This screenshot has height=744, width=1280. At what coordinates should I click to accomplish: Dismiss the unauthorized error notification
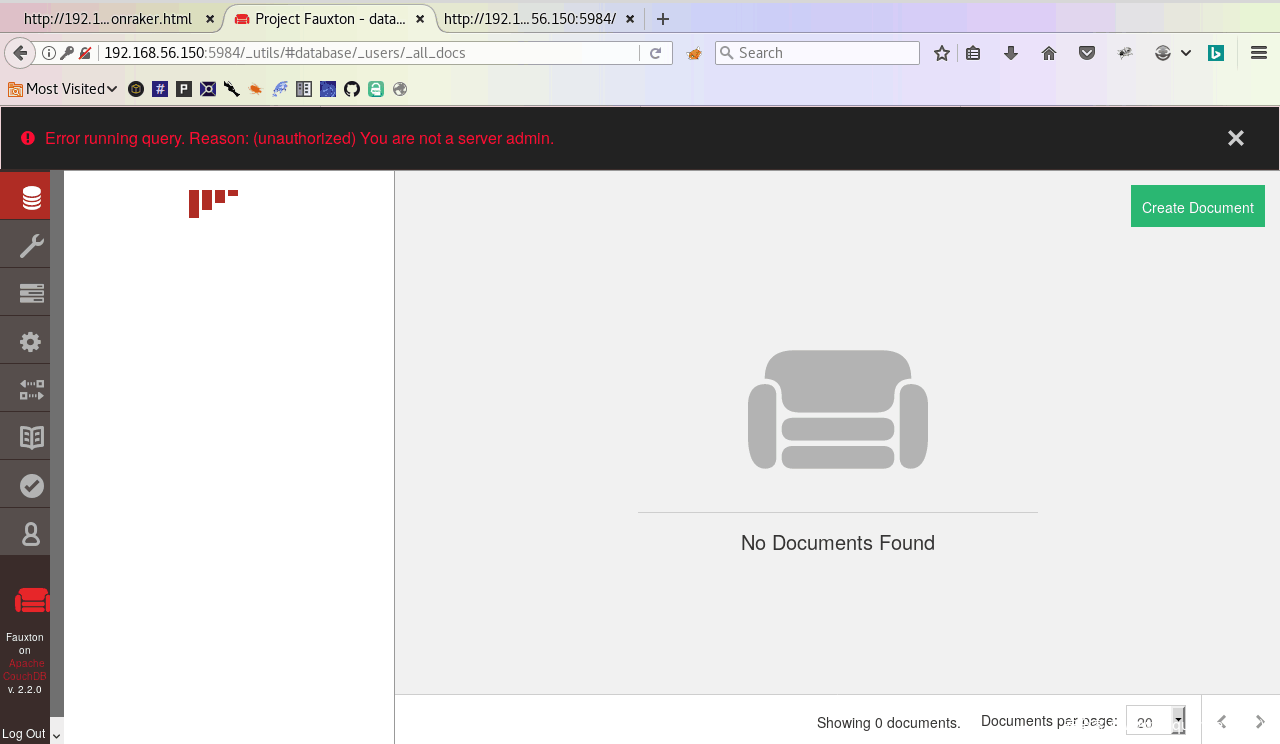pos(1235,138)
